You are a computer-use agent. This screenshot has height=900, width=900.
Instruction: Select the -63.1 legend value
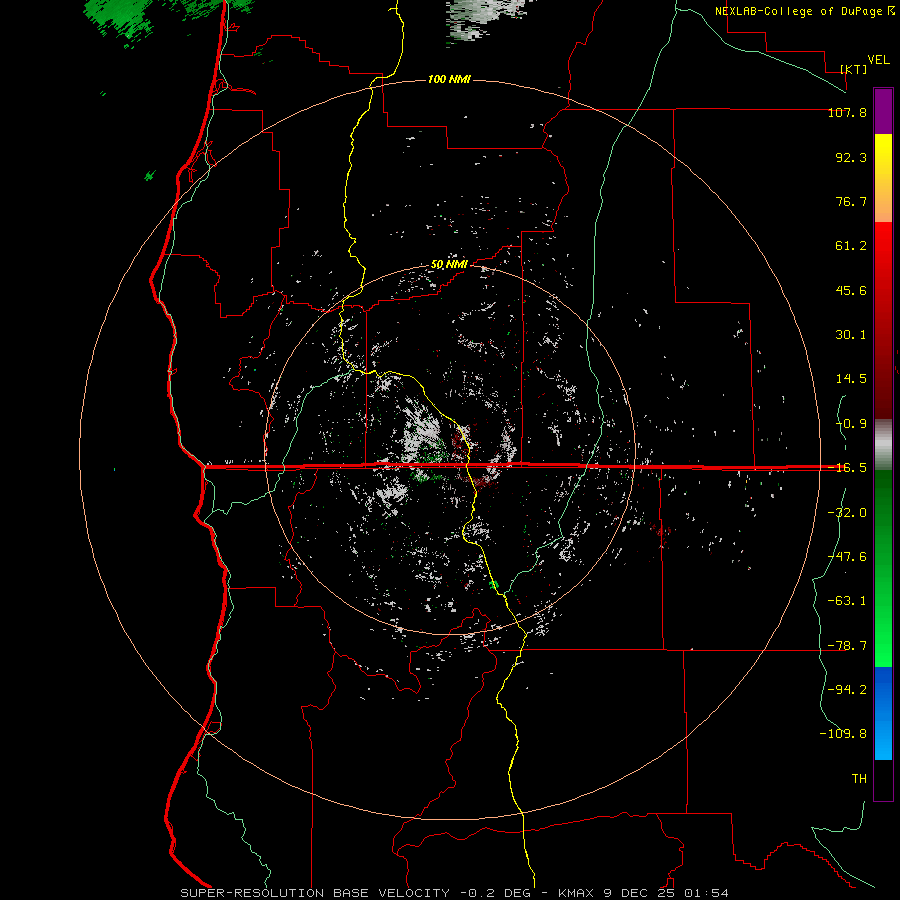coord(847,601)
